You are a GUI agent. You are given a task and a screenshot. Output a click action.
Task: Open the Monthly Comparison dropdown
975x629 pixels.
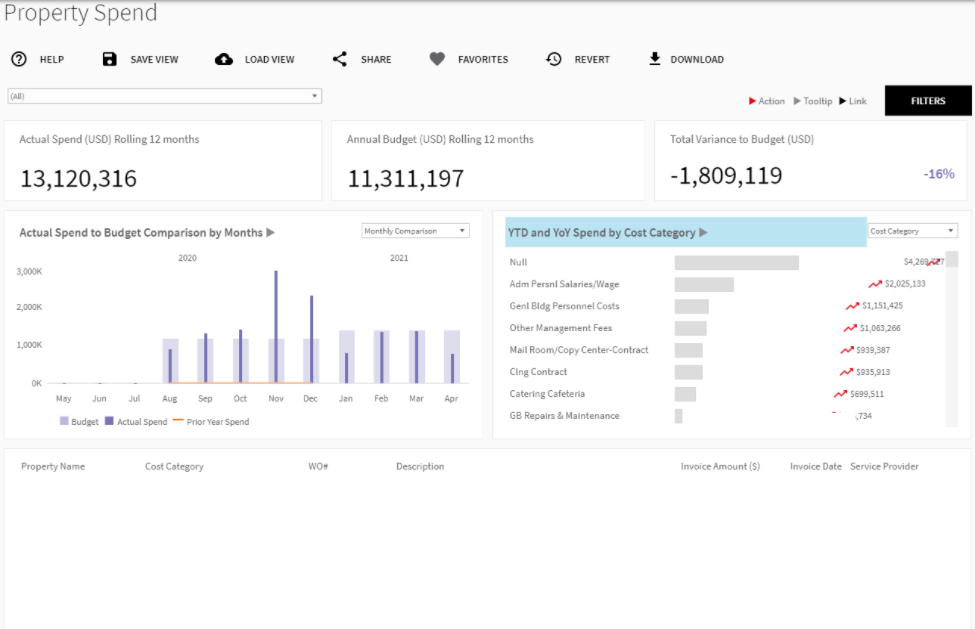point(461,230)
